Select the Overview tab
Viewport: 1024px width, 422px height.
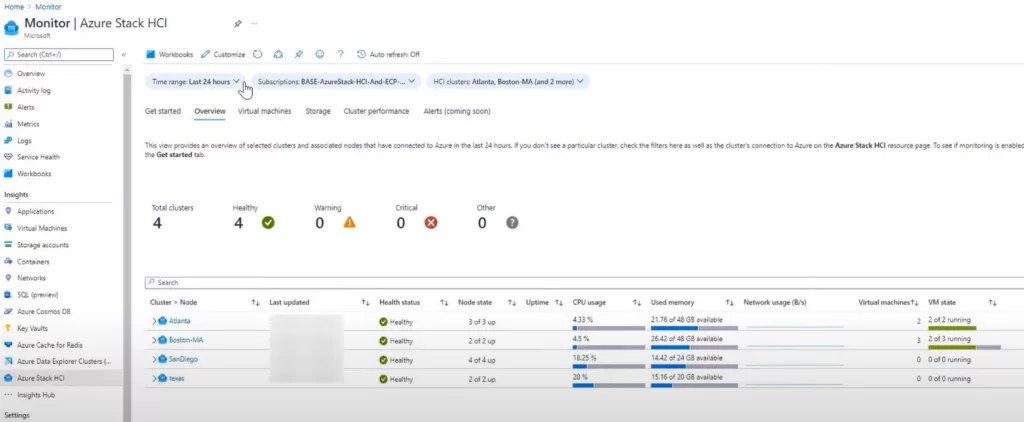[x=210, y=111]
